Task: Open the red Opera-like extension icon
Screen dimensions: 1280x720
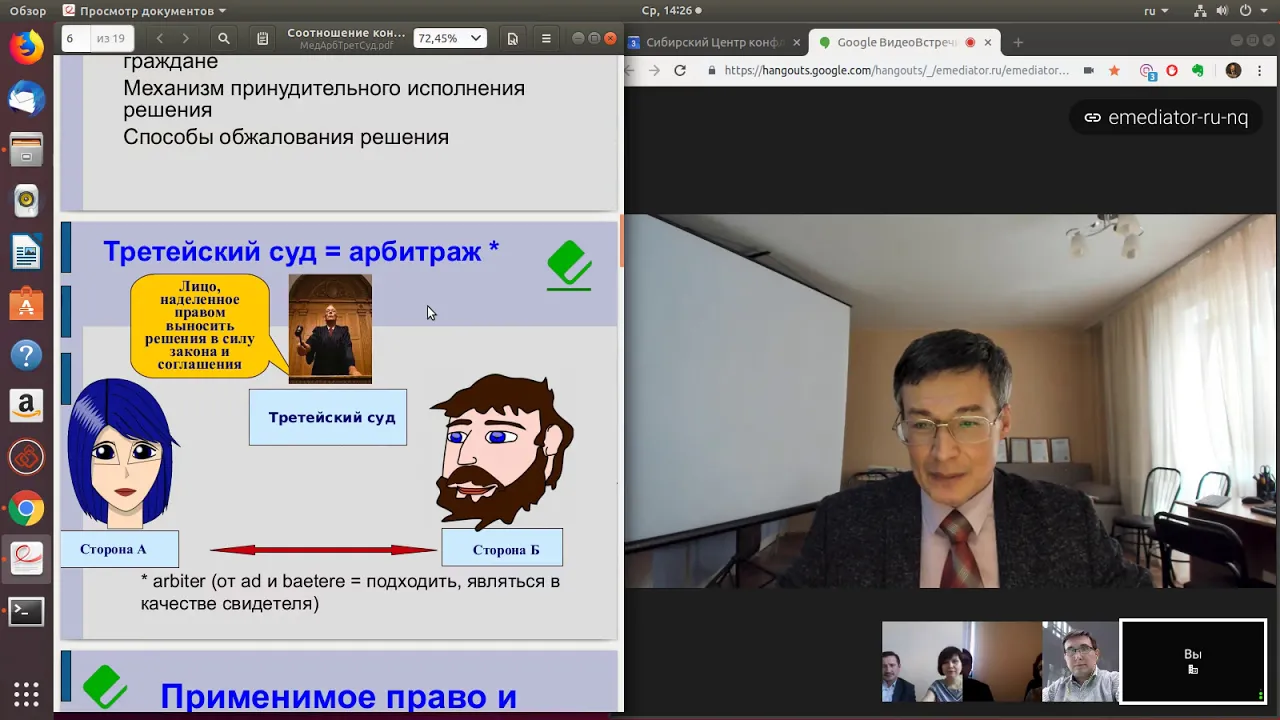Action: tap(1172, 70)
